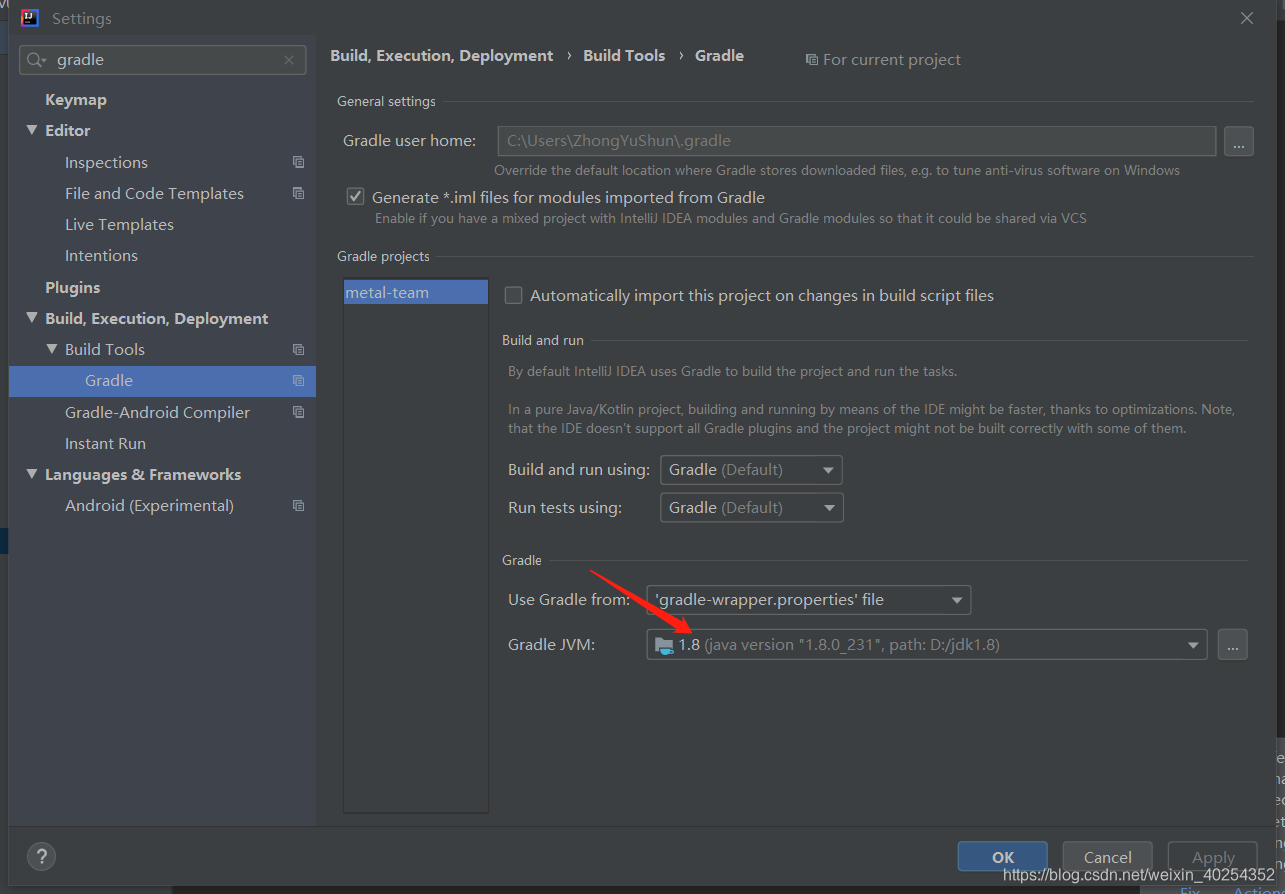Select Inspections in the settings tree
This screenshot has width=1285, height=894.
click(106, 162)
